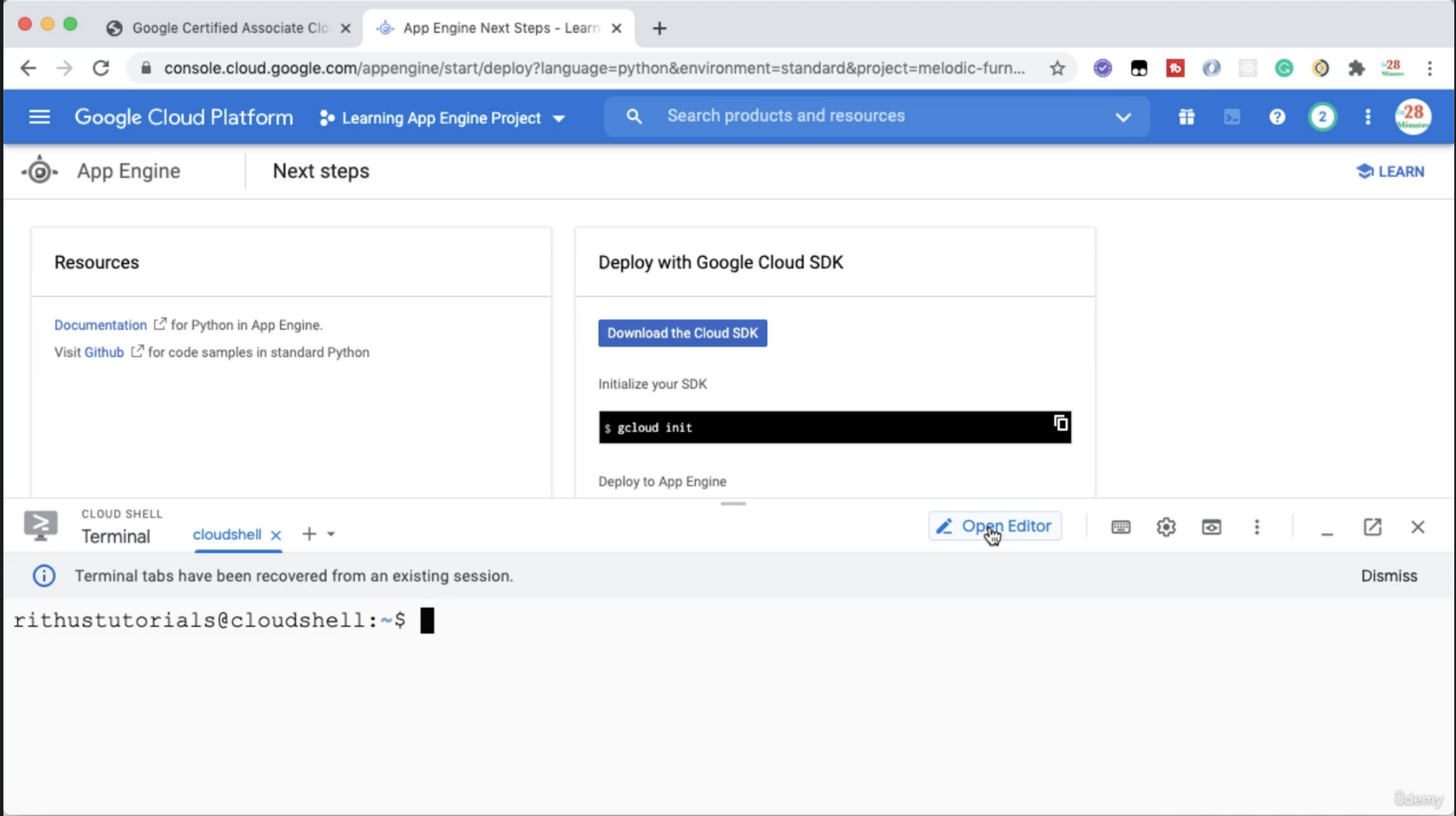Go forward in browser history

click(64, 68)
